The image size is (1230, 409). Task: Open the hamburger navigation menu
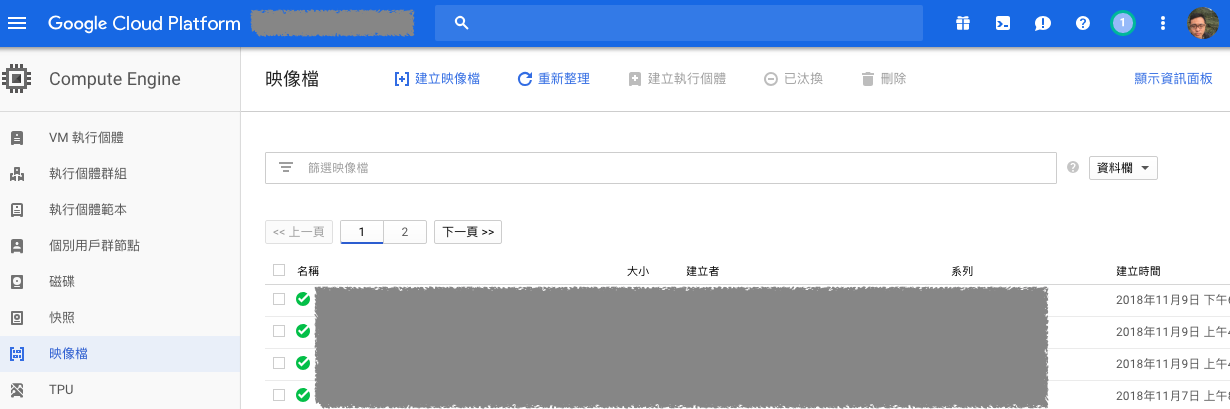coord(17,23)
